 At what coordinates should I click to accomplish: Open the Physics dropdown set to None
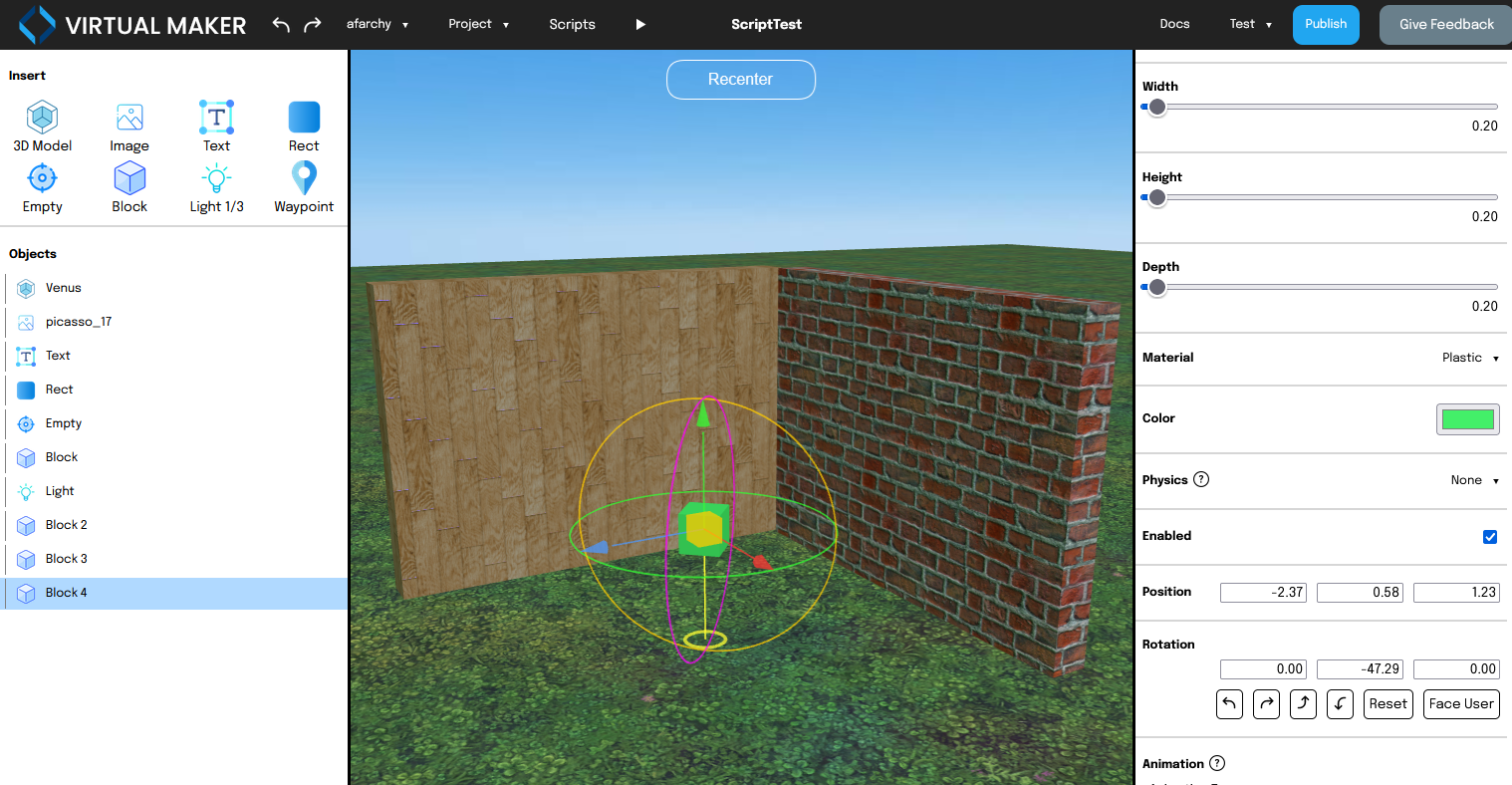tap(1474, 480)
